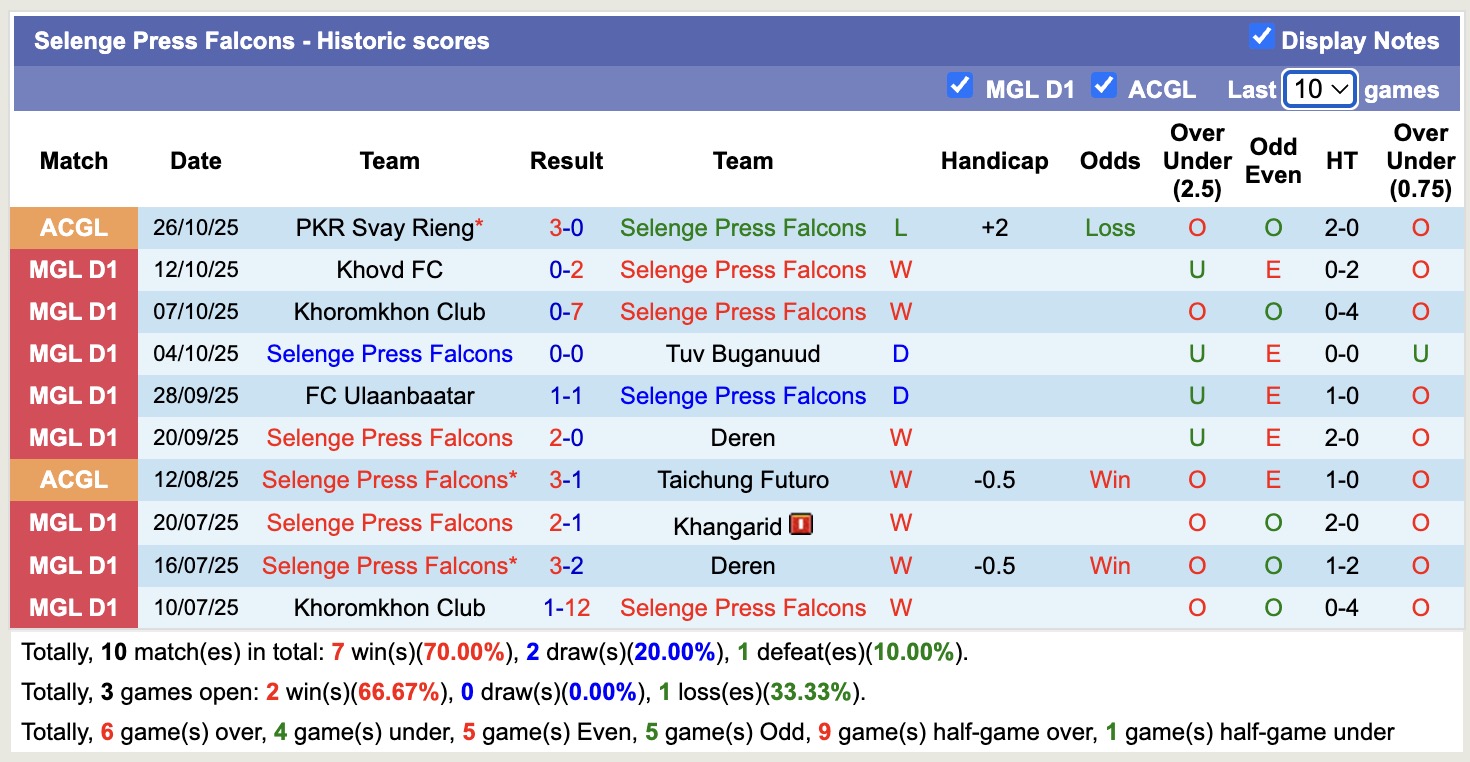This screenshot has width=1470, height=762.
Task: Click the 1-12 result score link
Action: click(567, 607)
